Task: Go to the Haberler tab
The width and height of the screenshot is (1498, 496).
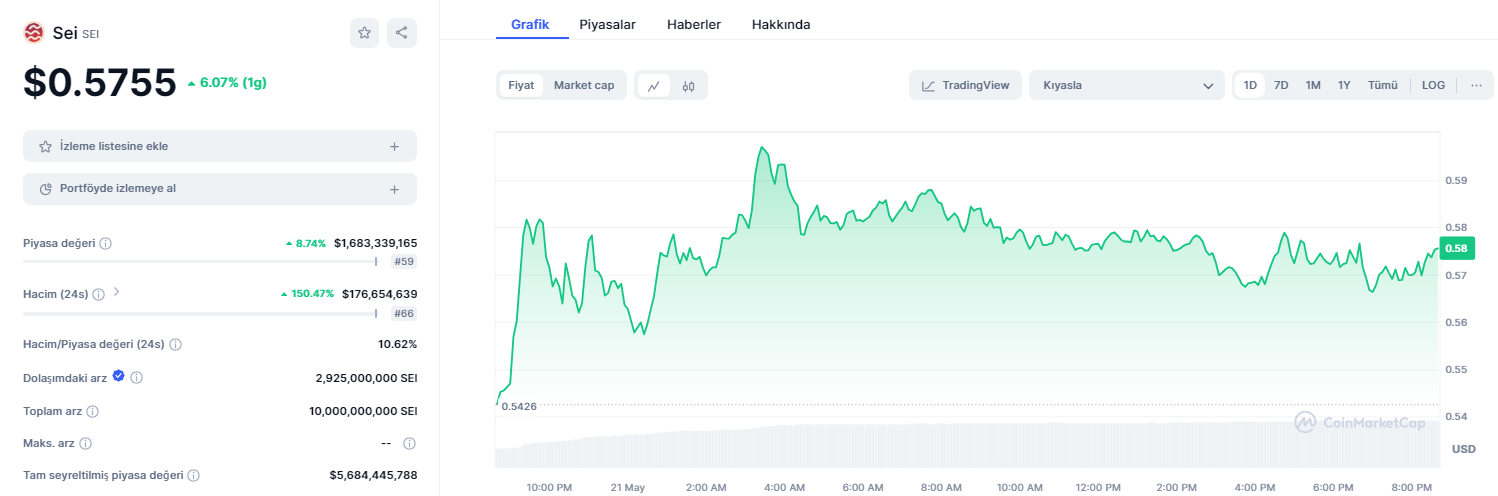Action: [694, 24]
